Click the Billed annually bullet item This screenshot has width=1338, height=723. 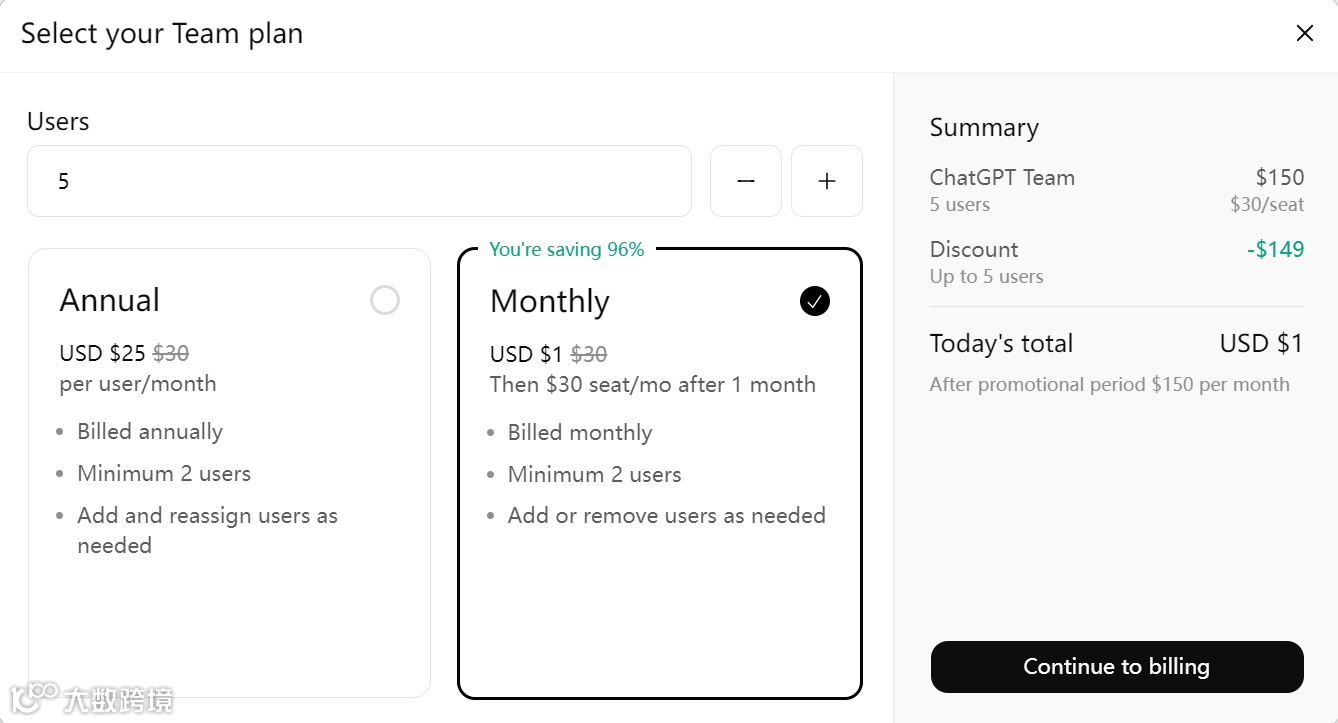click(150, 432)
